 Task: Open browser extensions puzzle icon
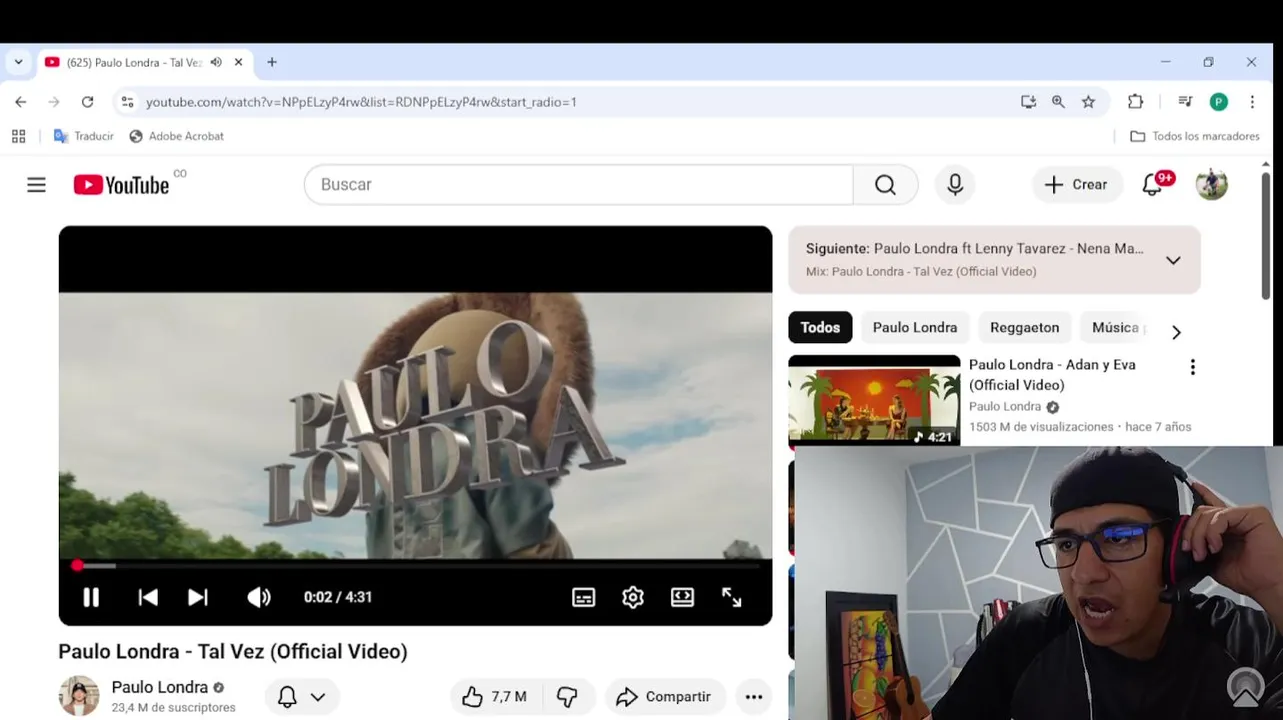pyautogui.click(x=1135, y=102)
